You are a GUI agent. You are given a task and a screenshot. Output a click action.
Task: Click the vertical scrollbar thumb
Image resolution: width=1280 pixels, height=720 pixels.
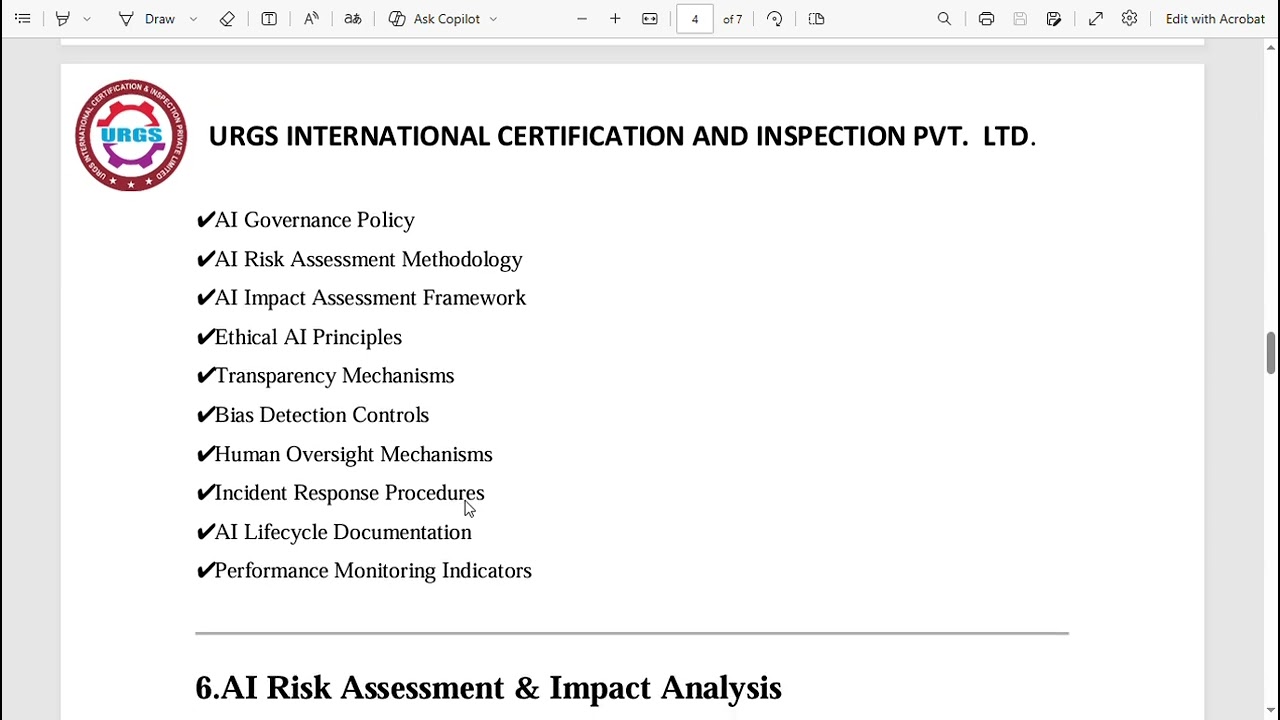pos(1271,353)
